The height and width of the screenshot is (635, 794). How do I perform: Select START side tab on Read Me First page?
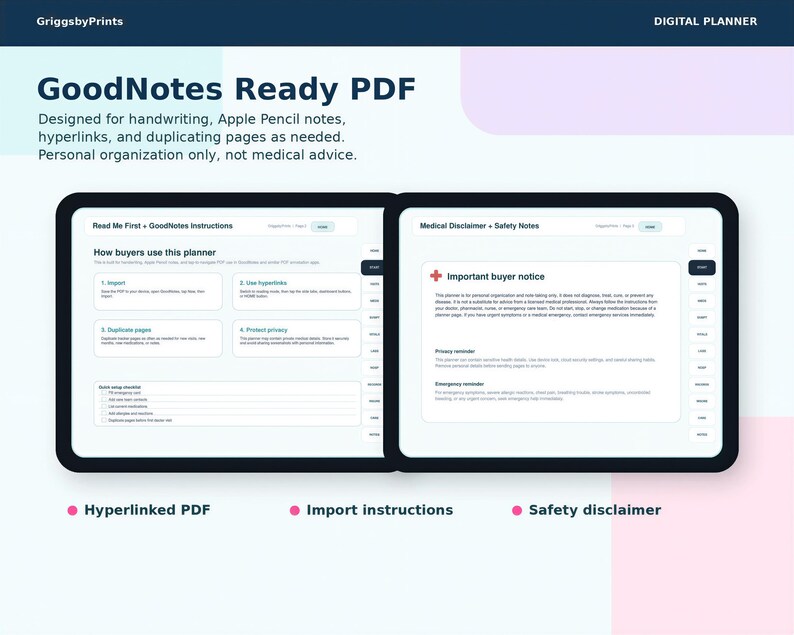(x=374, y=267)
